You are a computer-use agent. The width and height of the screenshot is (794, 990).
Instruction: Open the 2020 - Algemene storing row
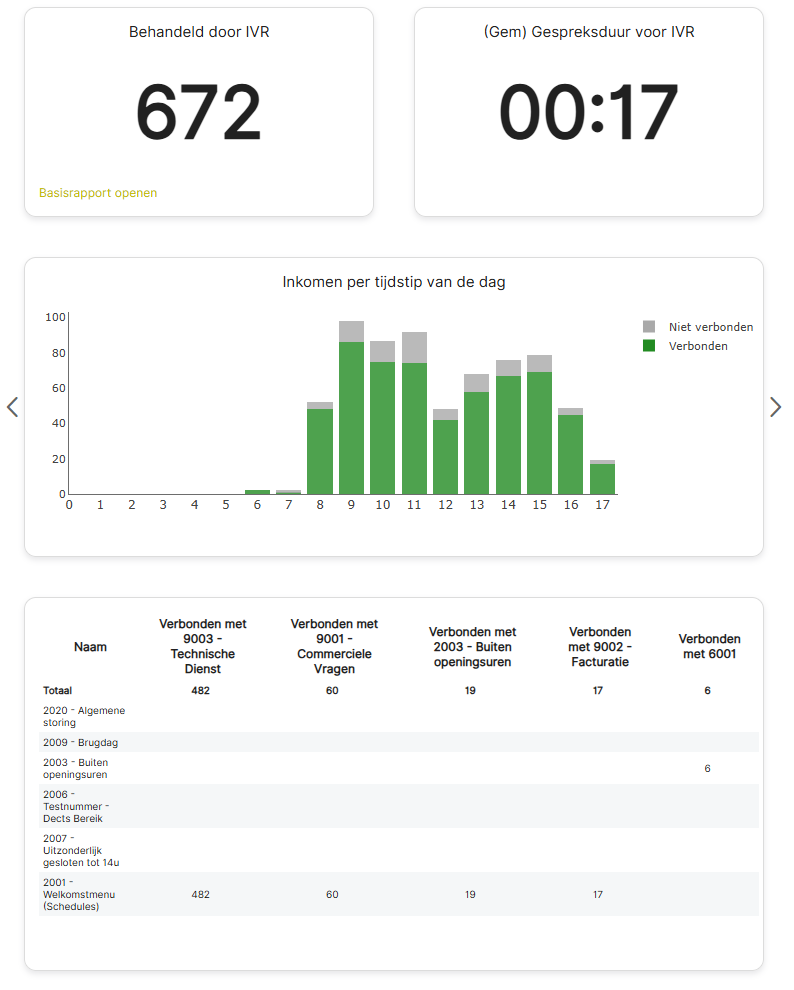coord(84,716)
